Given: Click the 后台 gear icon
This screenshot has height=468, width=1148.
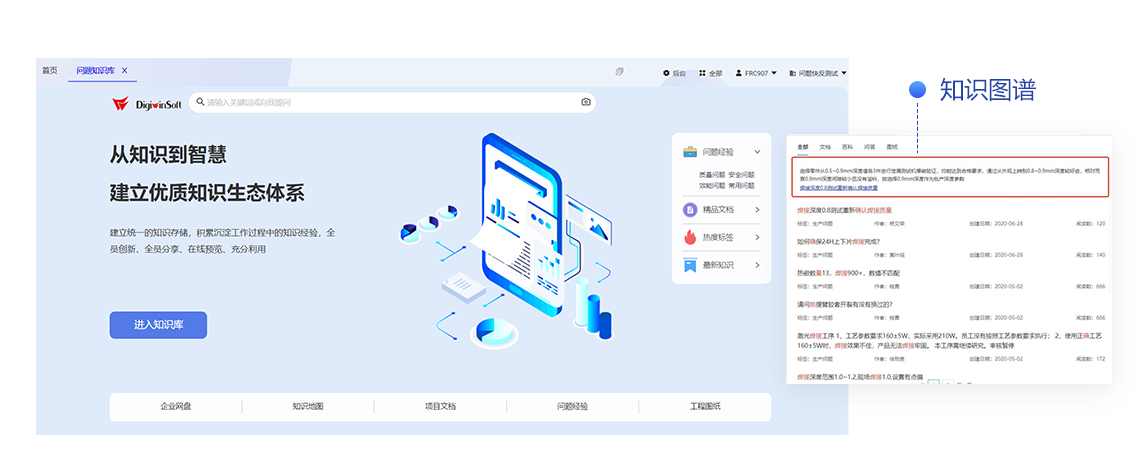Looking at the screenshot, I should pyautogui.click(x=667, y=73).
